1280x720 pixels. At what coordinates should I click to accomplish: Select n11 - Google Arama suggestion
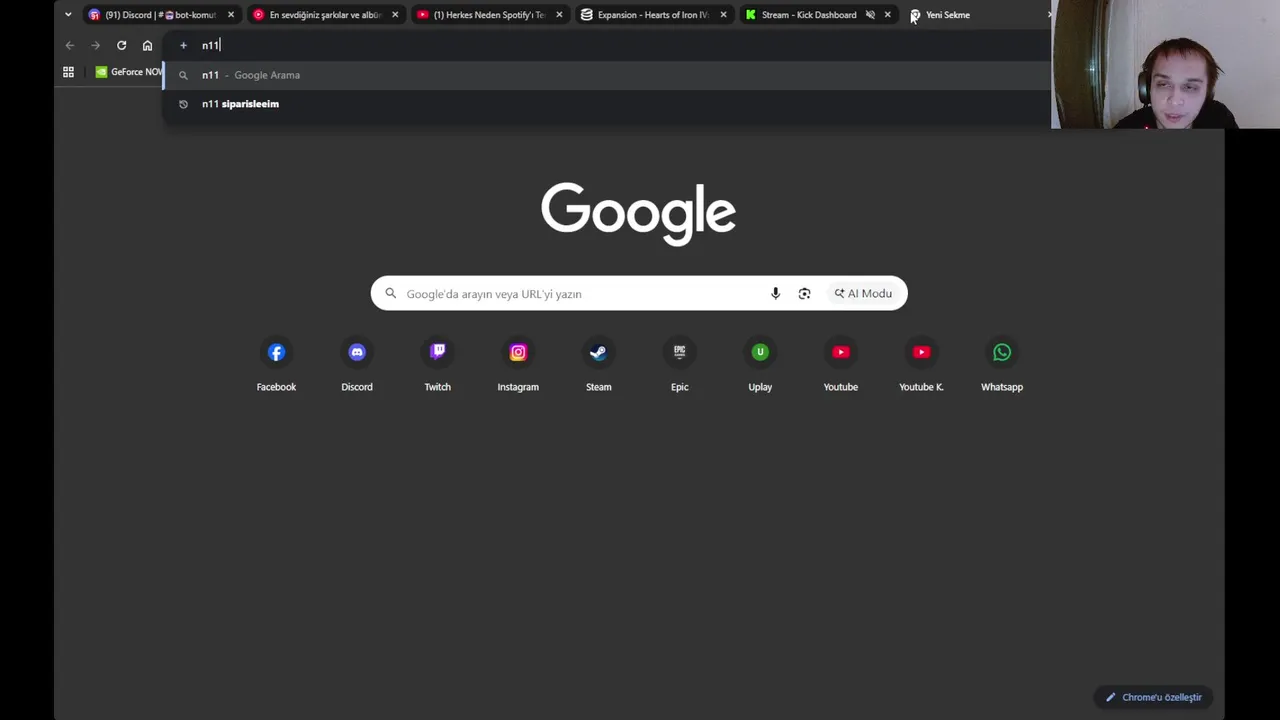click(x=607, y=75)
